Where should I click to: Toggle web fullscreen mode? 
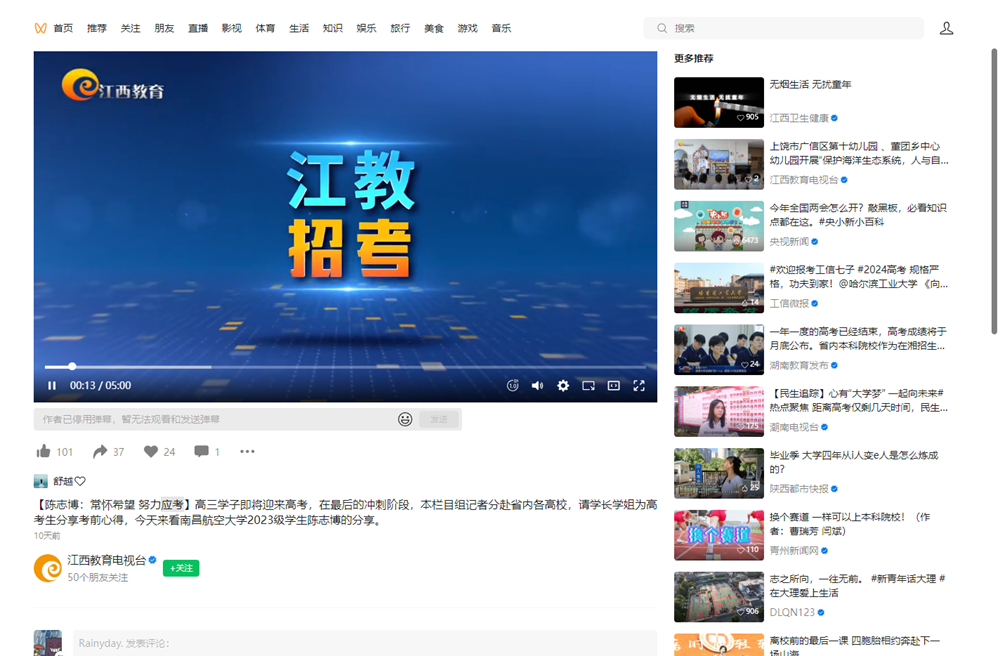click(x=613, y=385)
